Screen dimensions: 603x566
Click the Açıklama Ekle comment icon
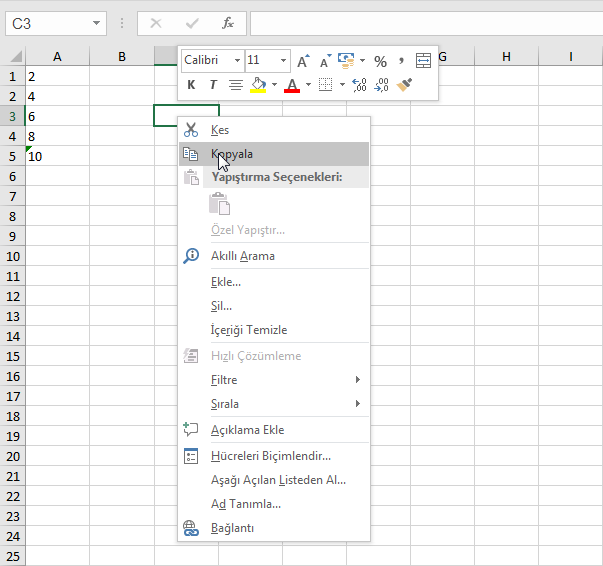click(191, 429)
